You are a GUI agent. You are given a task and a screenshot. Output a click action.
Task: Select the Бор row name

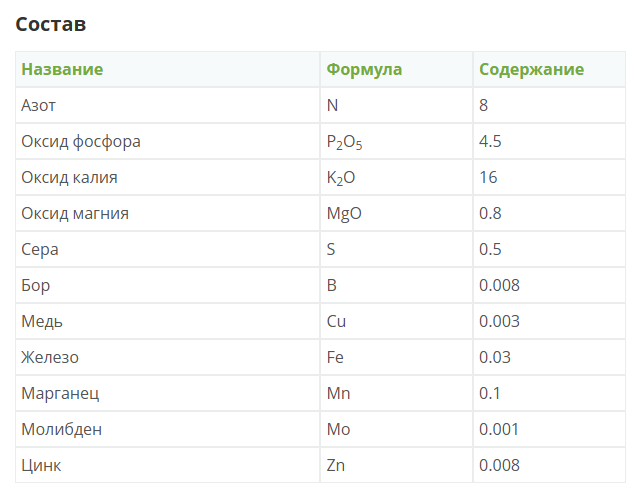point(36,285)
